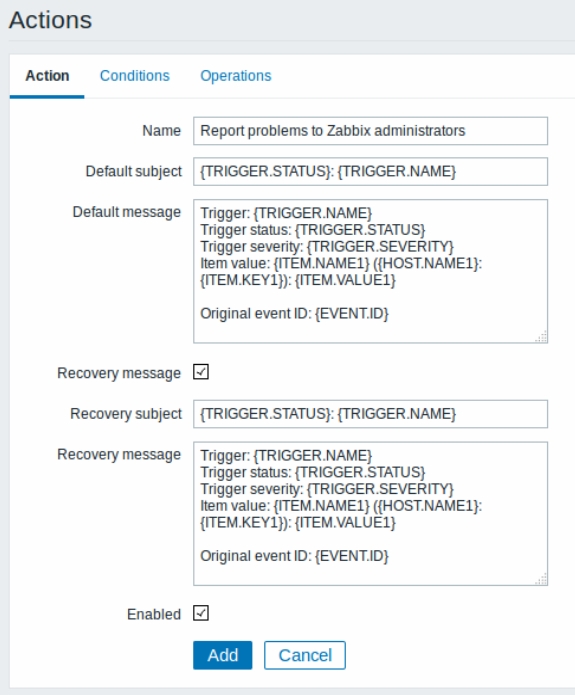Focus the Name input field
The image size is (575, 695).
pos(371,131)
